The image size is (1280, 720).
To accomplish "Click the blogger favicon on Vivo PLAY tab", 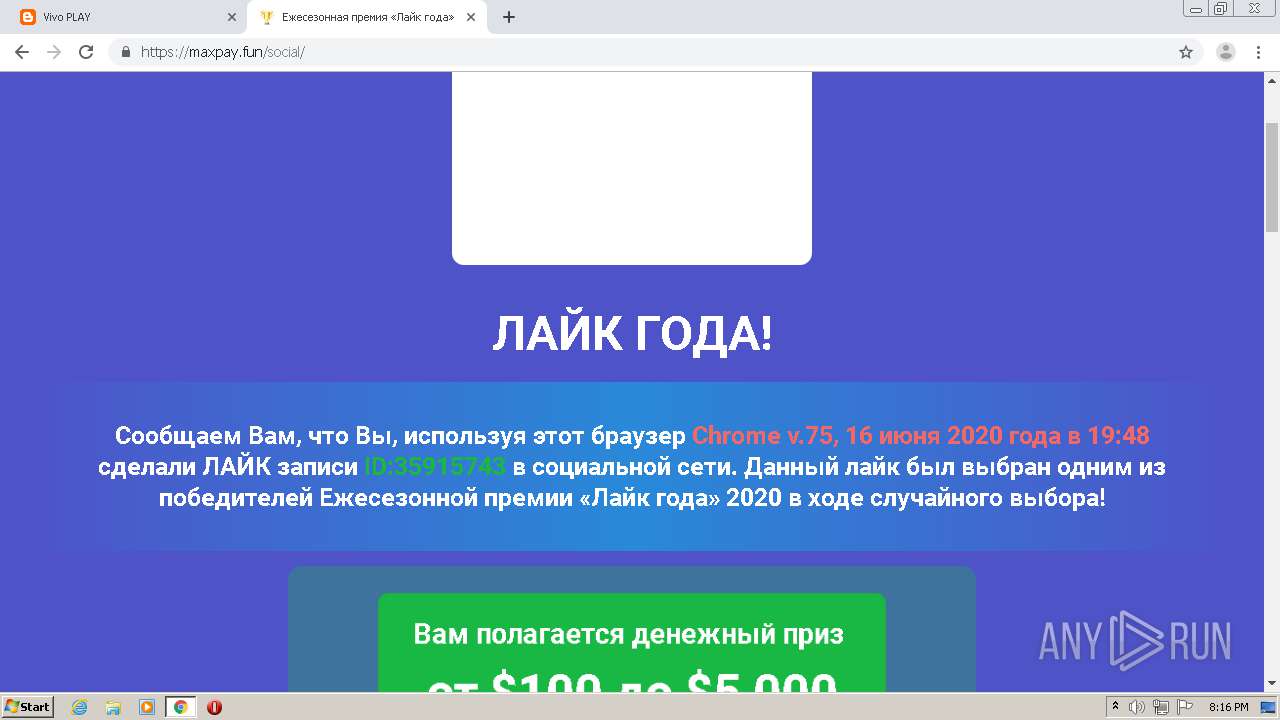I will [28, 17].
